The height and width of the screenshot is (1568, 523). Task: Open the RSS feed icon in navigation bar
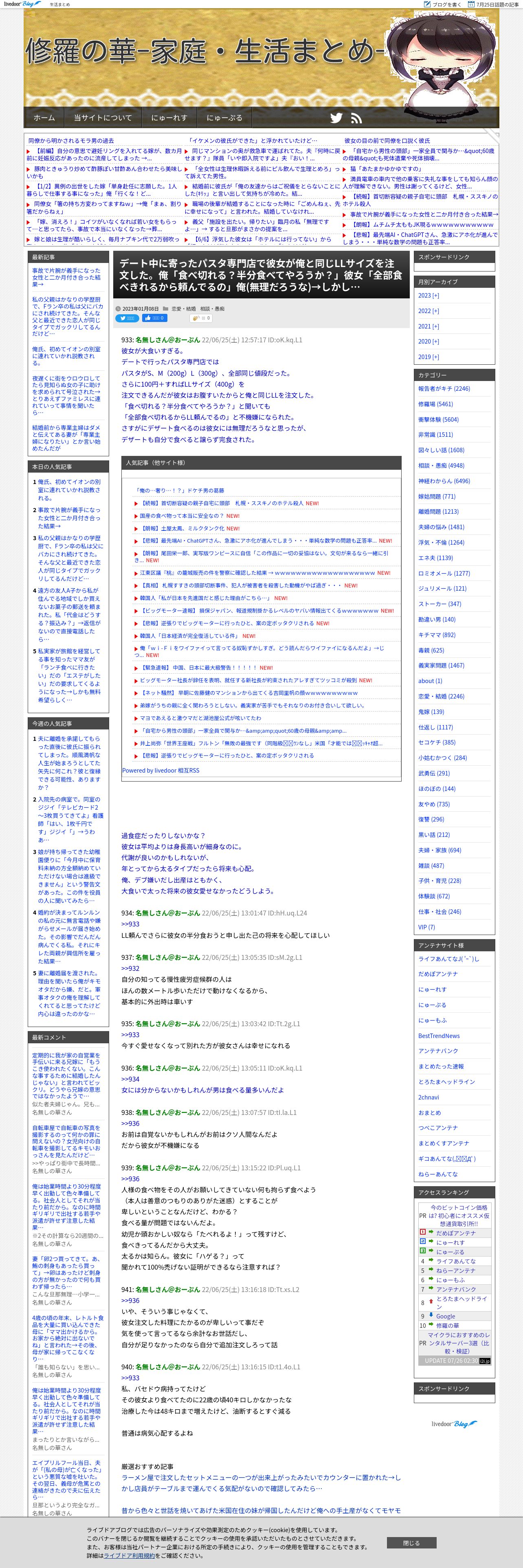tap(357, 118)
